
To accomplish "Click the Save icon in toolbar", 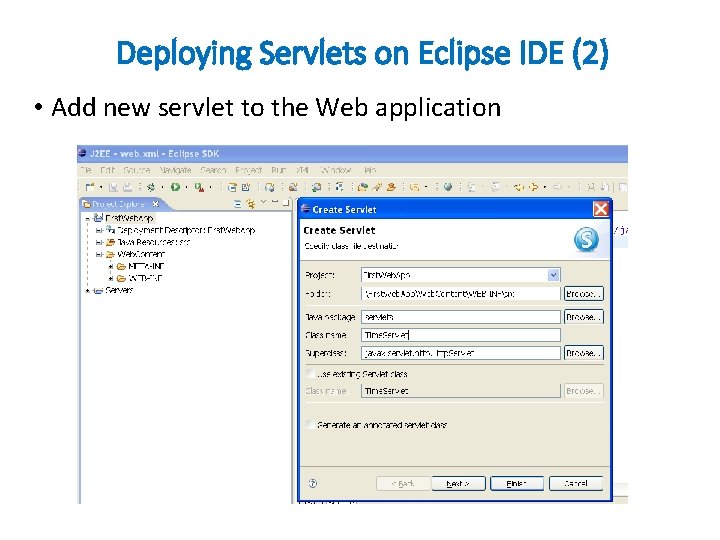I will click(x=113, y=187).
